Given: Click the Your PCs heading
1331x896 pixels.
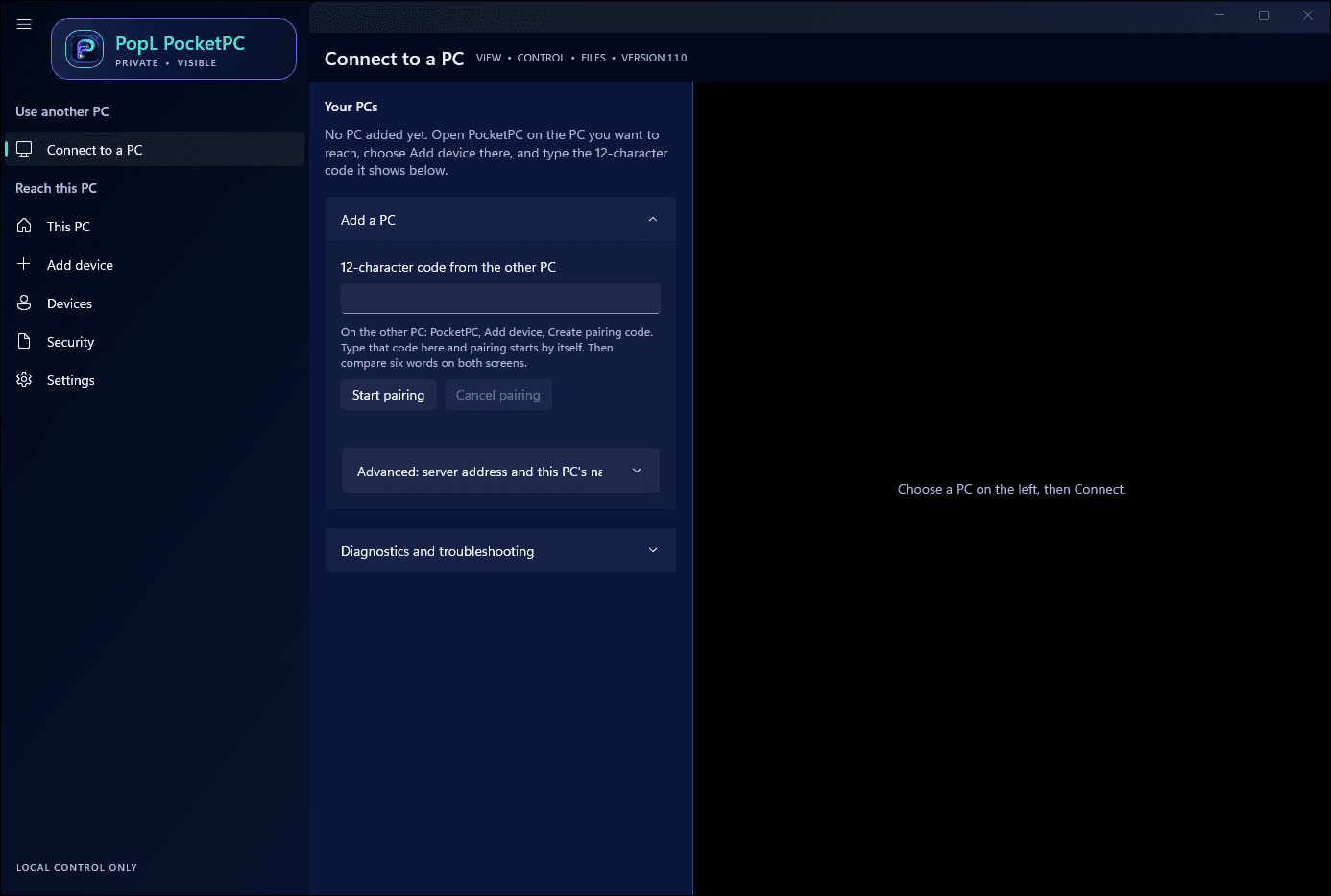Looking at the screenshot, I should (351, 107).
